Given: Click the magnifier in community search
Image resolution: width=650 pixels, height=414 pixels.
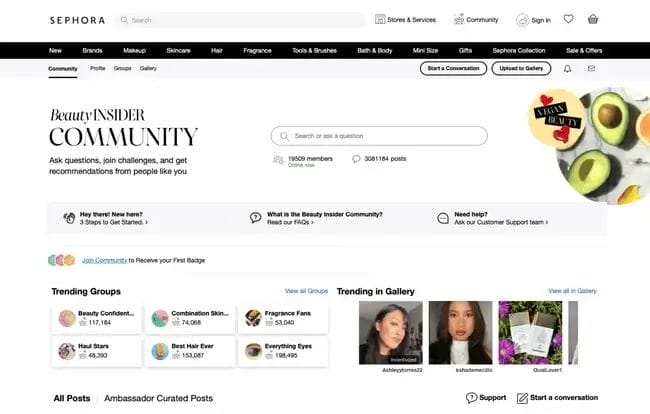Looking at the screenshot, I should (x=284, y=136).
